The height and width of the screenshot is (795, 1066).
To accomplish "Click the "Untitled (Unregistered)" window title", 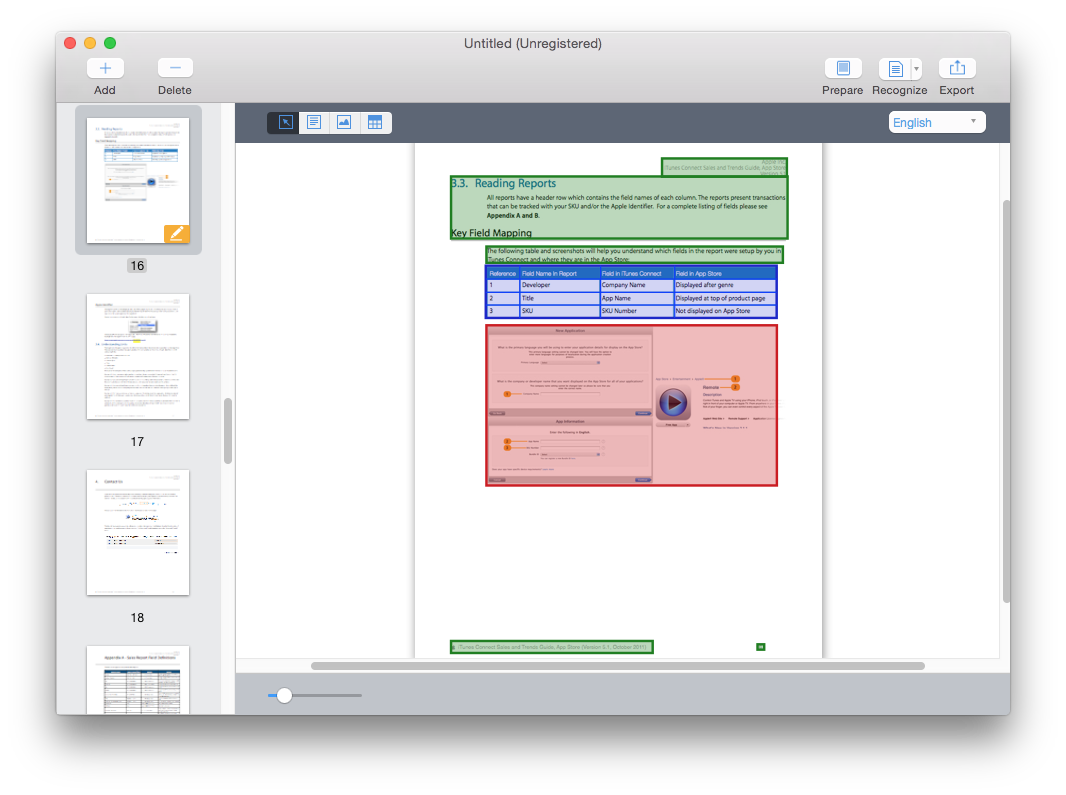I will pos(533,44).
